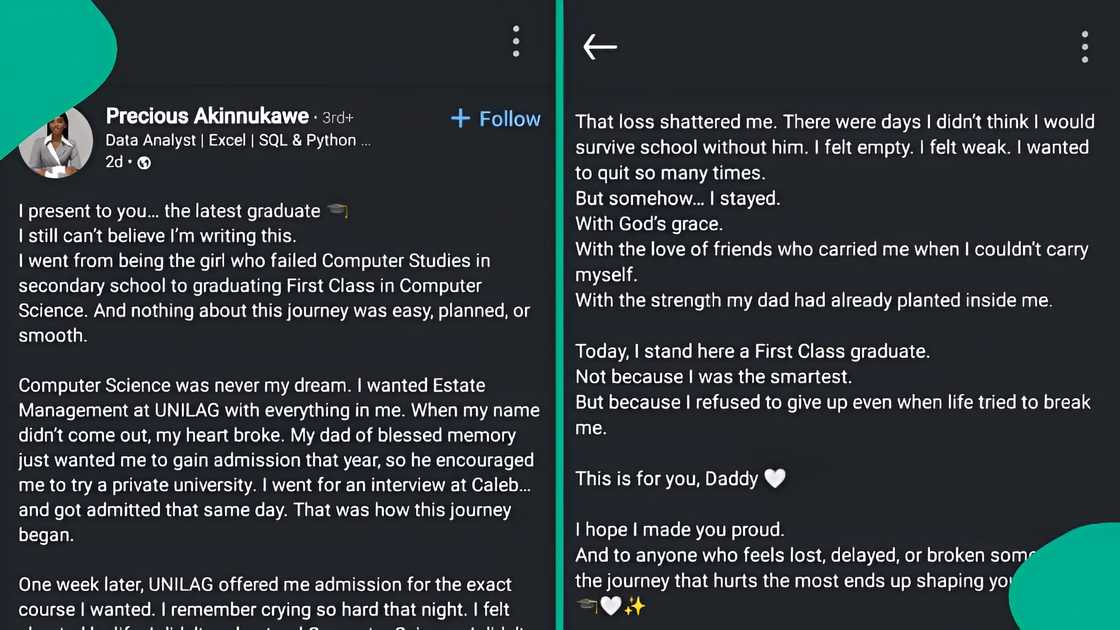Open Precious Akinnukawe's profile via her name

(x=207, y=115)
